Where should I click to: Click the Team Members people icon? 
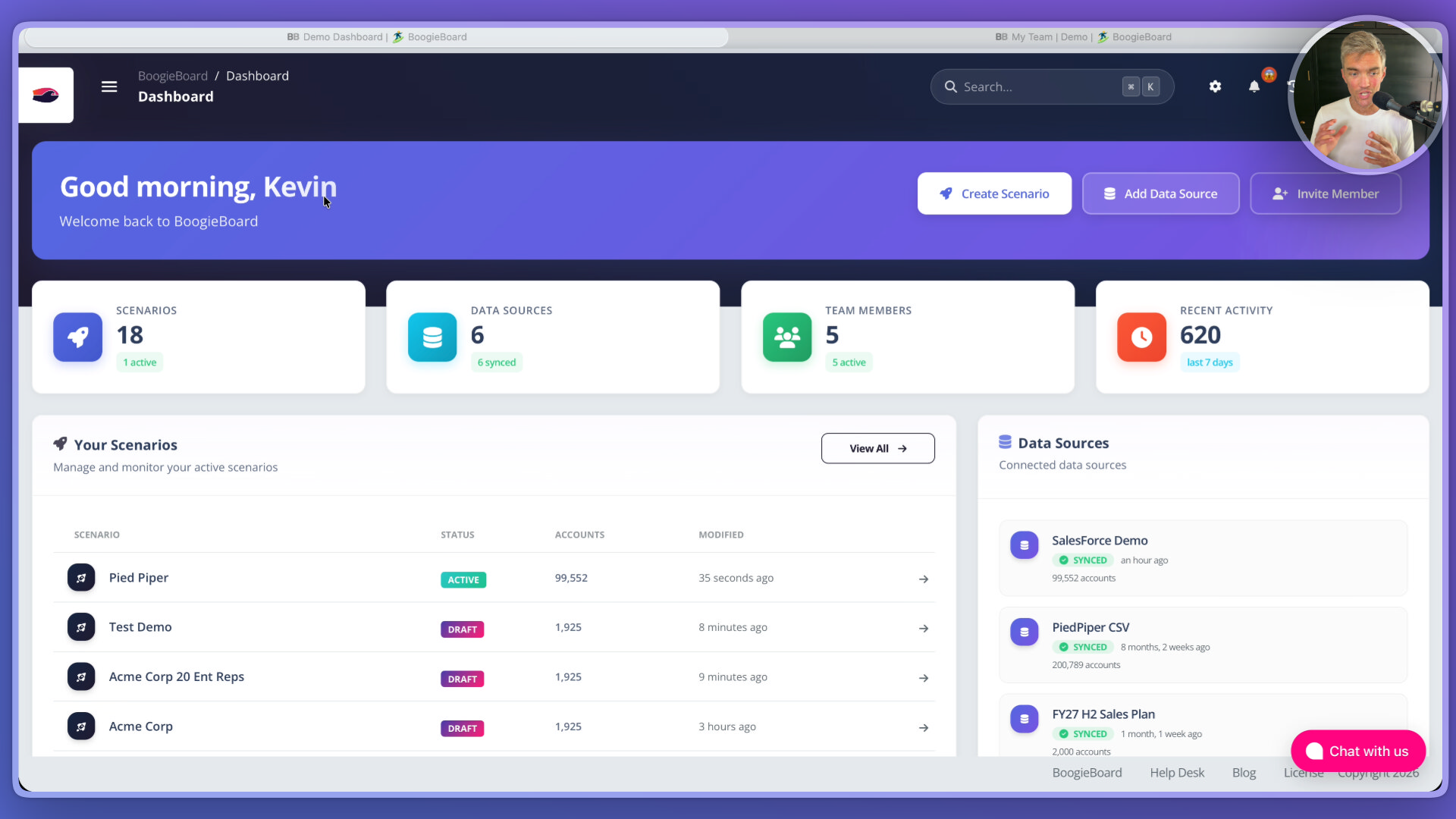(787, 337)
